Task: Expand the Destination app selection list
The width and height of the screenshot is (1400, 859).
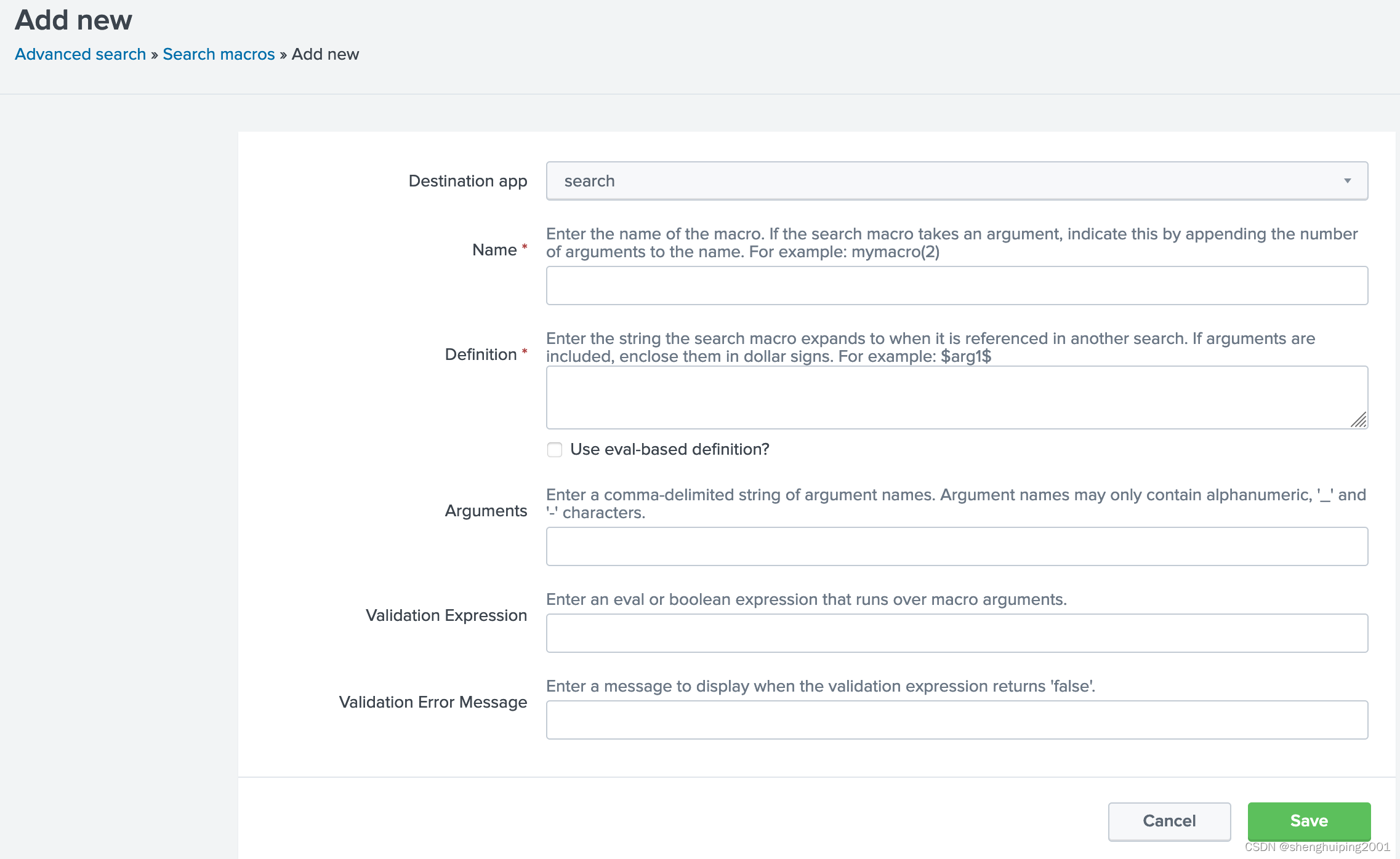Action: [x=956, y=180]
